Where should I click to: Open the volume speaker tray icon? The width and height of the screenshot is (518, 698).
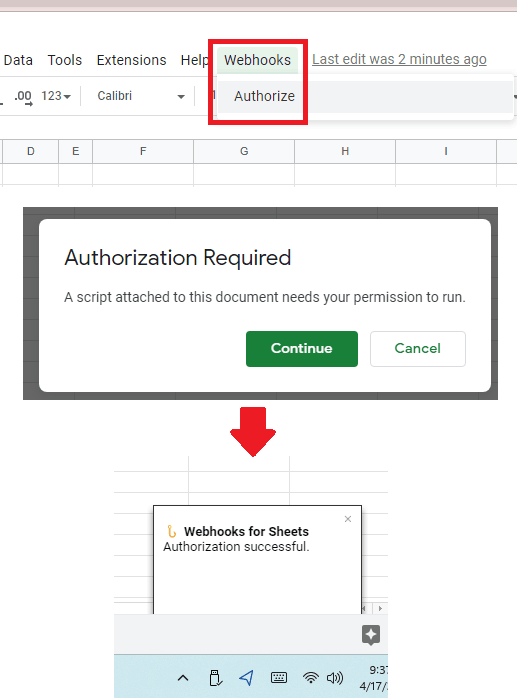[x=335, y=678]
